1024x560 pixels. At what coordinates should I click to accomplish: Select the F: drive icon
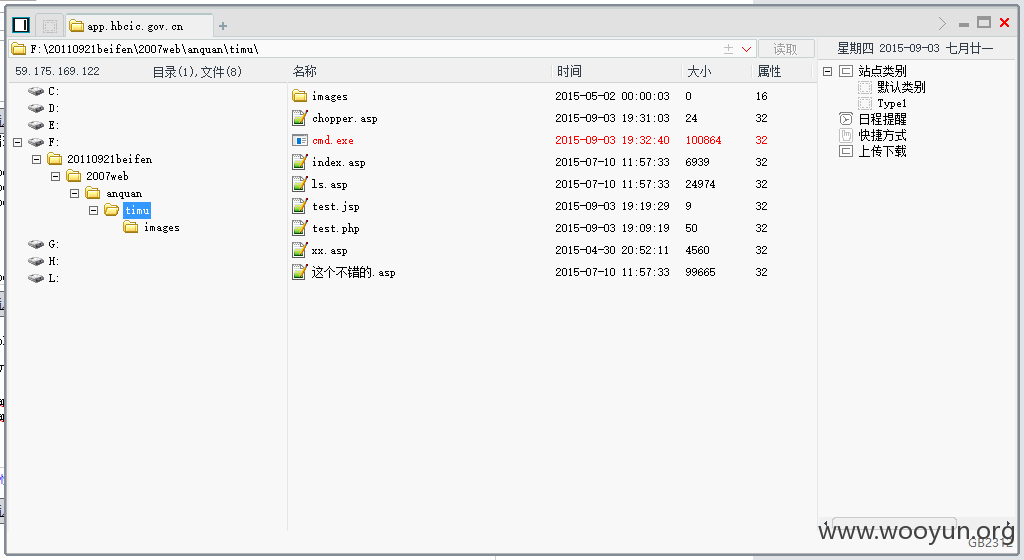click(x=36, y=142)
